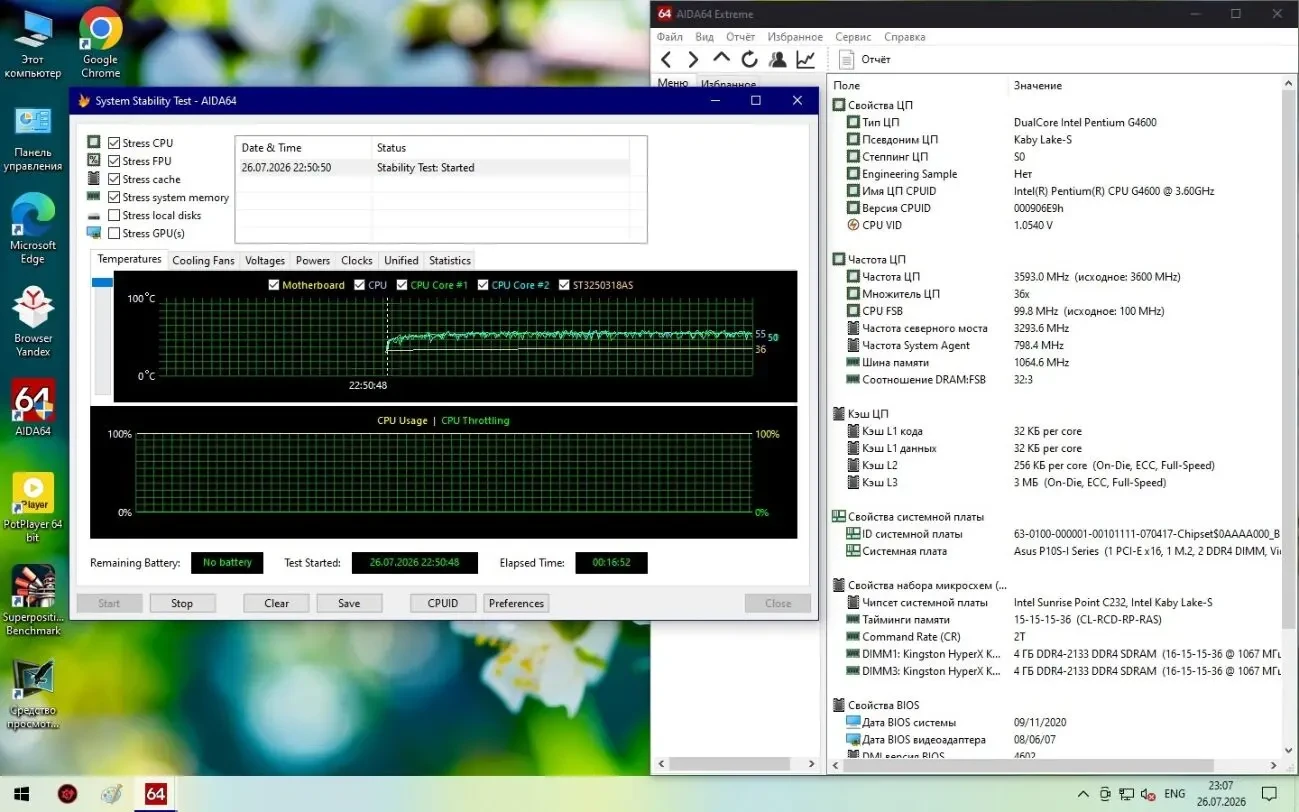This screenshot has height=812, width=1299.
Task: Click the Up arrow in AIDA64 toolbar
Action: pos(721,59)
